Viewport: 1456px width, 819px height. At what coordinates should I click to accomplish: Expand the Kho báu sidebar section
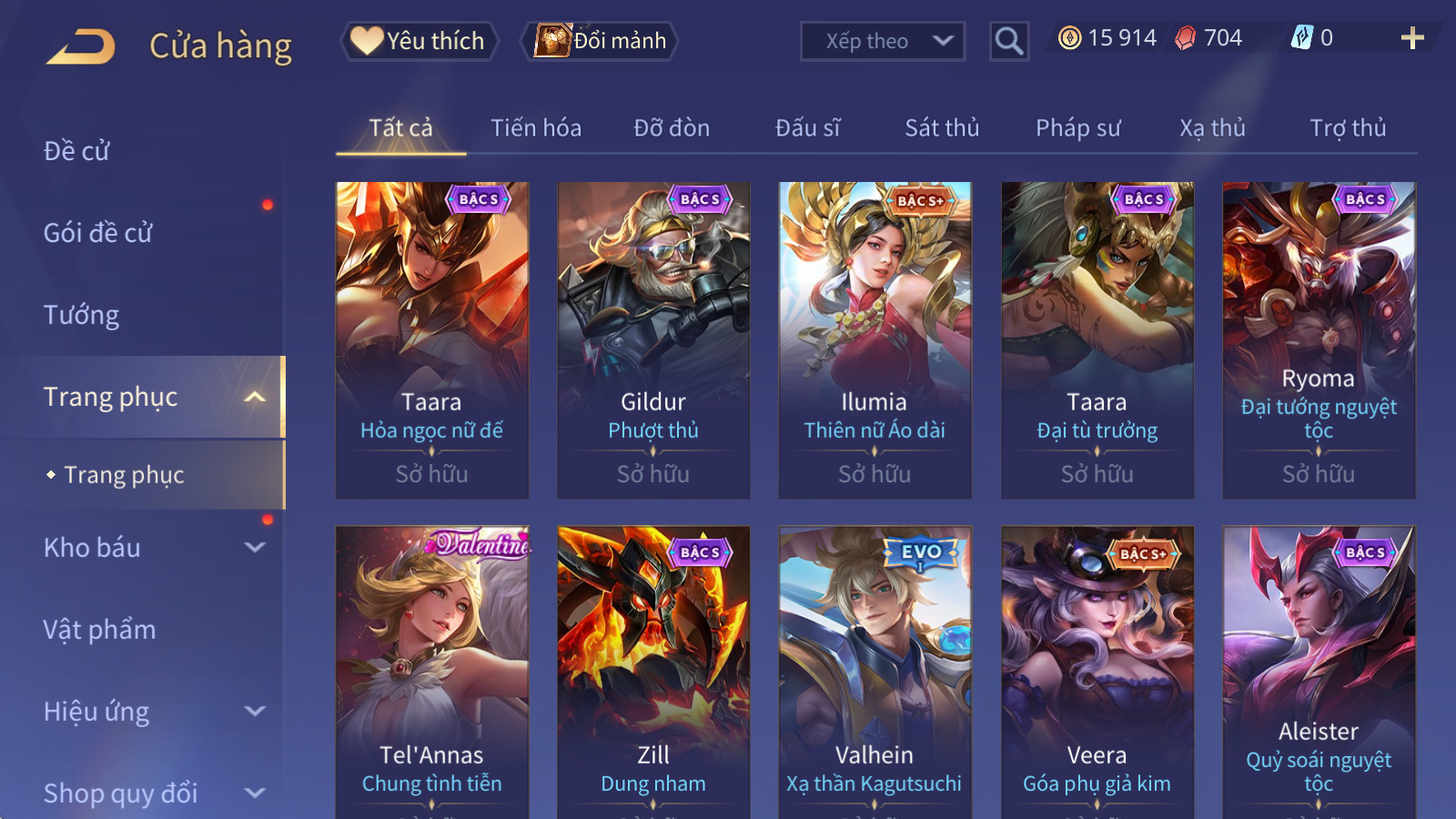coord(255,548)
